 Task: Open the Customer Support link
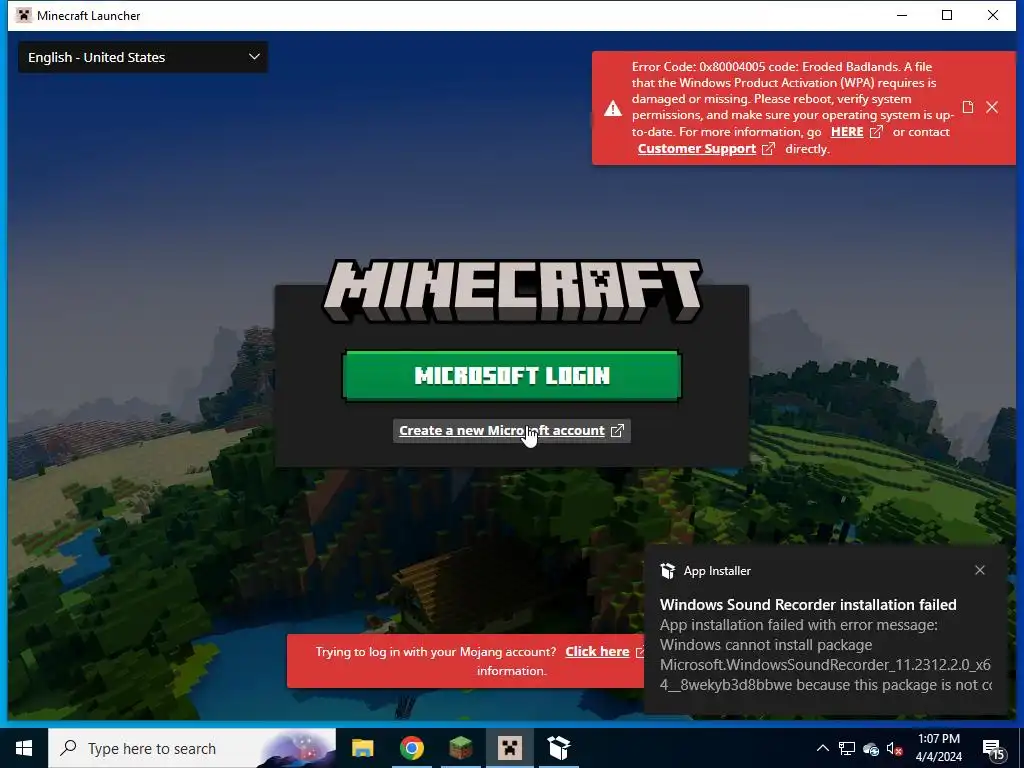[697, 149]
